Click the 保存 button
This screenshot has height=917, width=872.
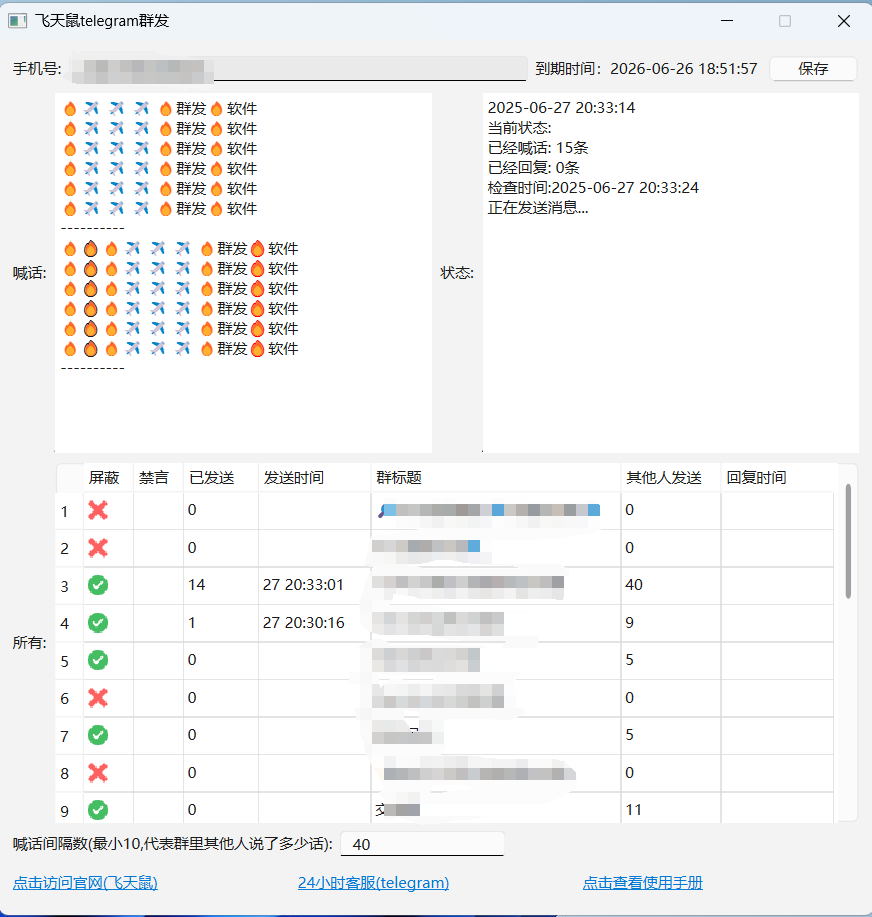point(813,68)
